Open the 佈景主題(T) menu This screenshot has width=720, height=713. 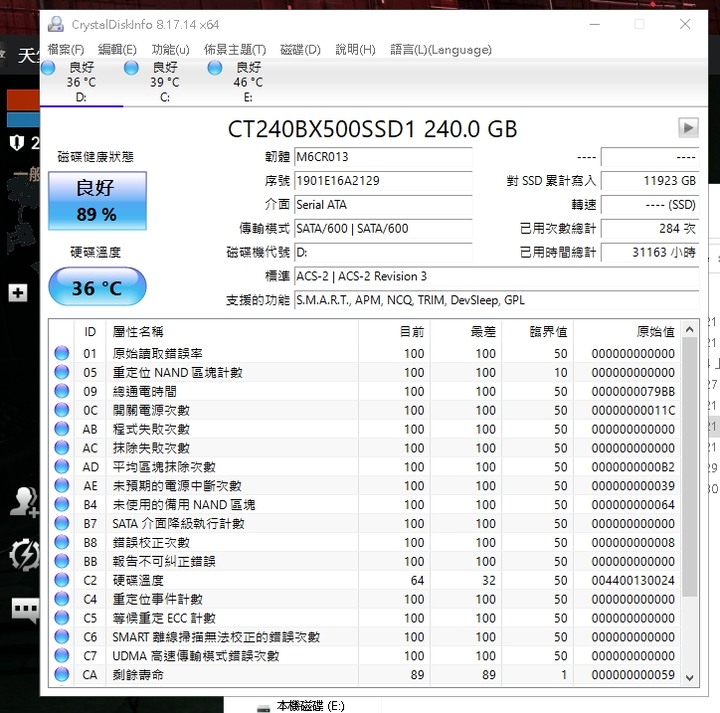[x=235, y=50]
